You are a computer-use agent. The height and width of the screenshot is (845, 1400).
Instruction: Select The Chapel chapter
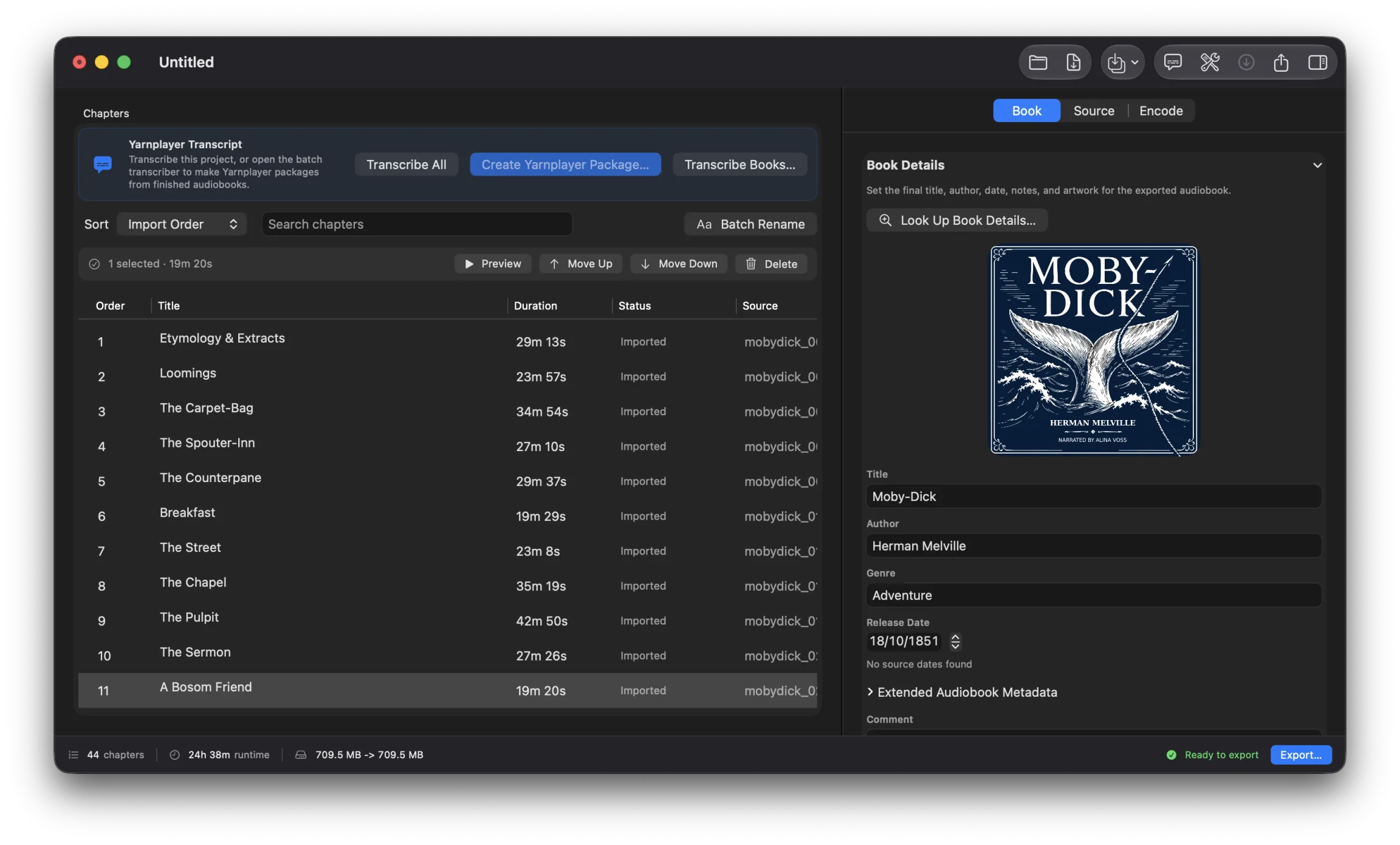(x=447, y=585)
